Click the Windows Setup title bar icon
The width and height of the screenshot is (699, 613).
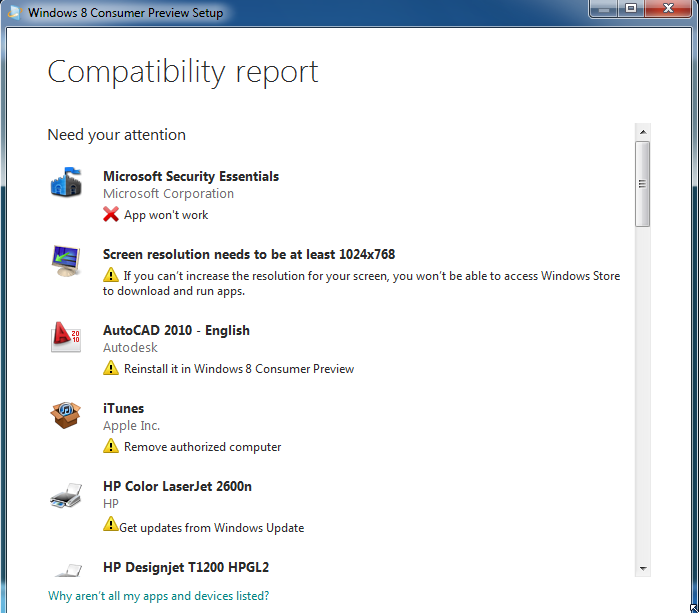click(14, 13)
